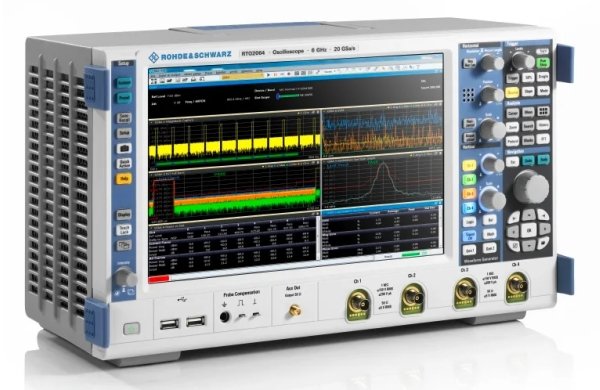Push the camera screenshot key on left panel
The width and height of the screenshot is (600, 390).
[x=124, y=148]
